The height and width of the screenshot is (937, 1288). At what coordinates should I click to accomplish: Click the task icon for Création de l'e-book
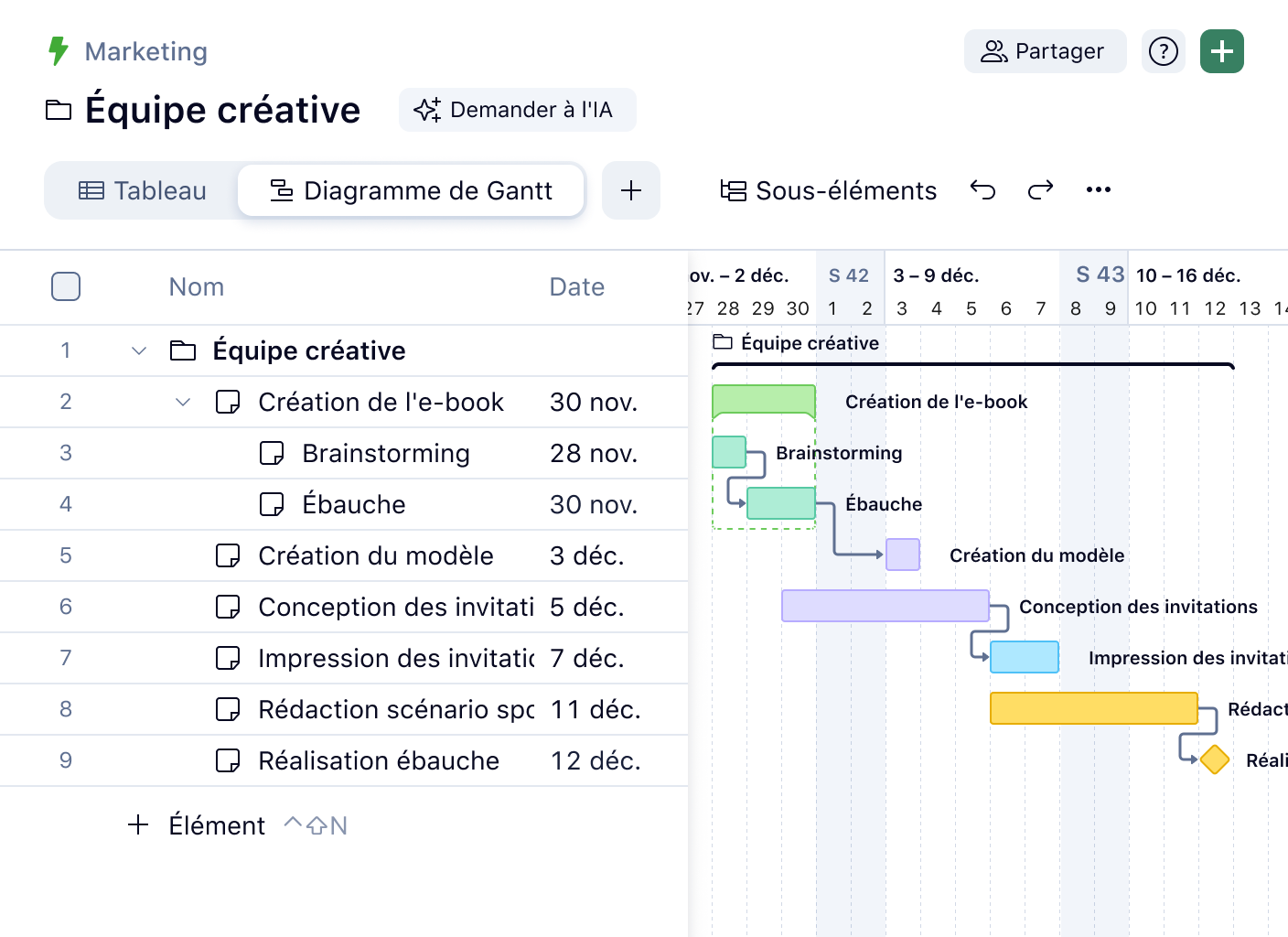[228, 402]
